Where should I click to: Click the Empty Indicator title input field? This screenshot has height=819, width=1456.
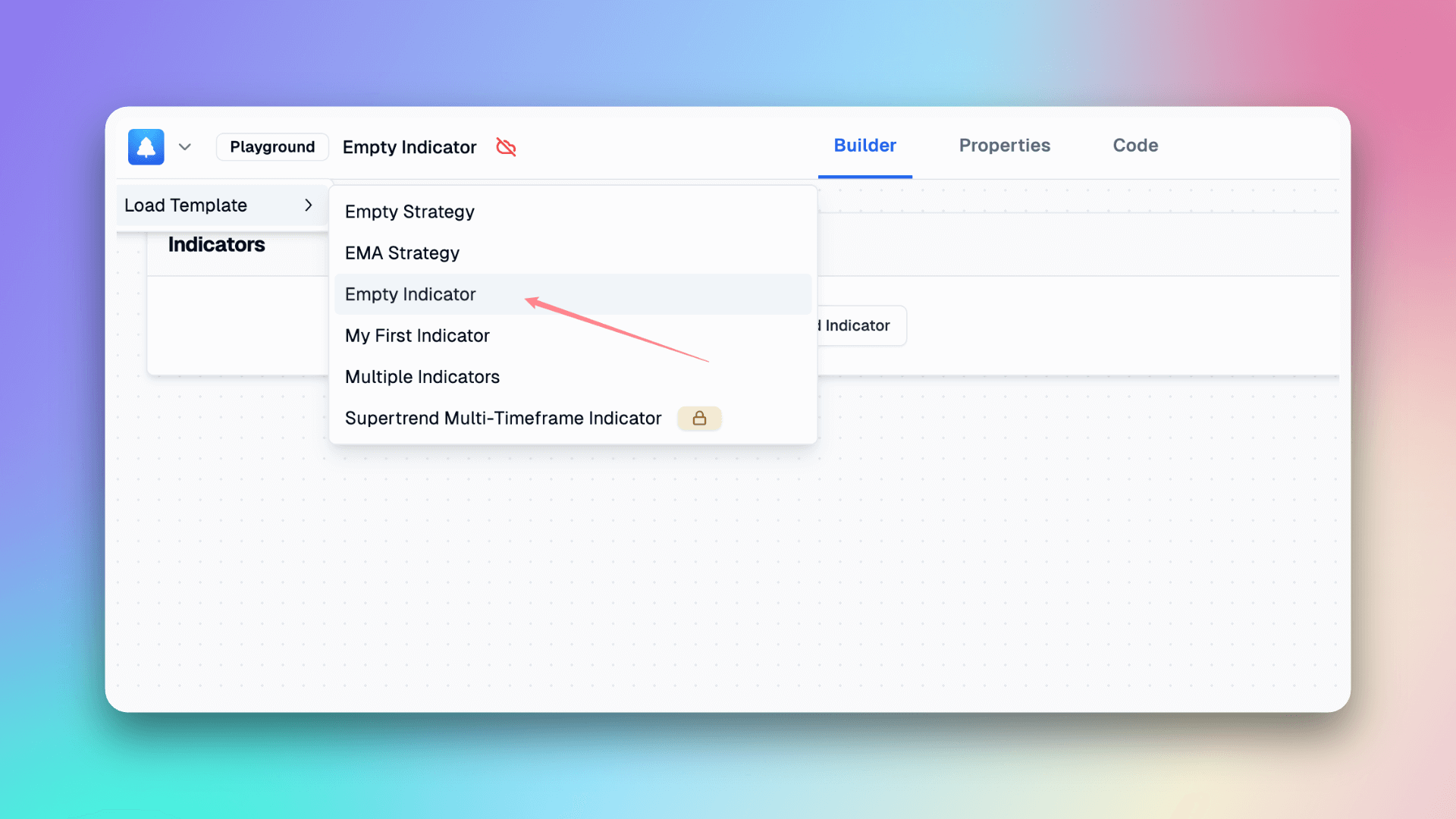tap(408, 147)
